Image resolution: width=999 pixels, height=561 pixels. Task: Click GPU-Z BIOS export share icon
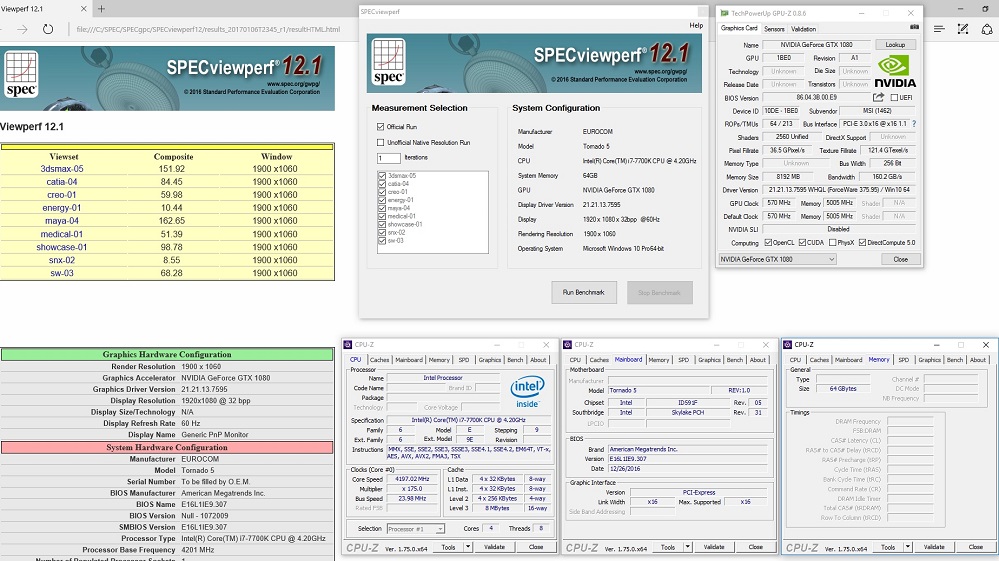[x=878, y=97]
